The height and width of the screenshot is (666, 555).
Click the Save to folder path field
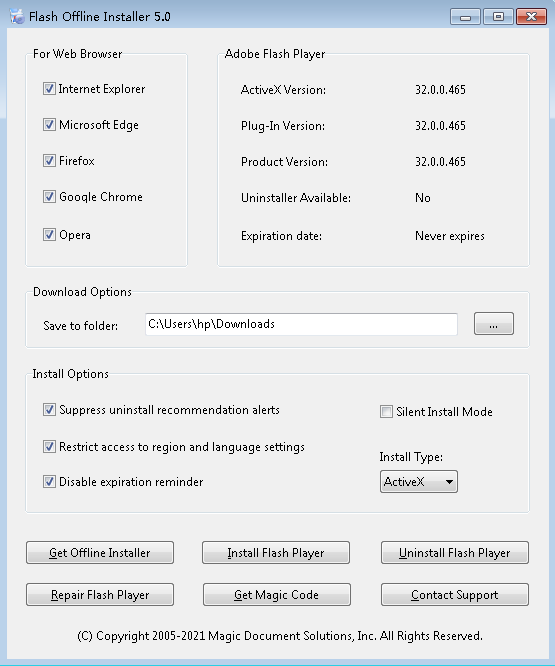[x=301, y=325]
